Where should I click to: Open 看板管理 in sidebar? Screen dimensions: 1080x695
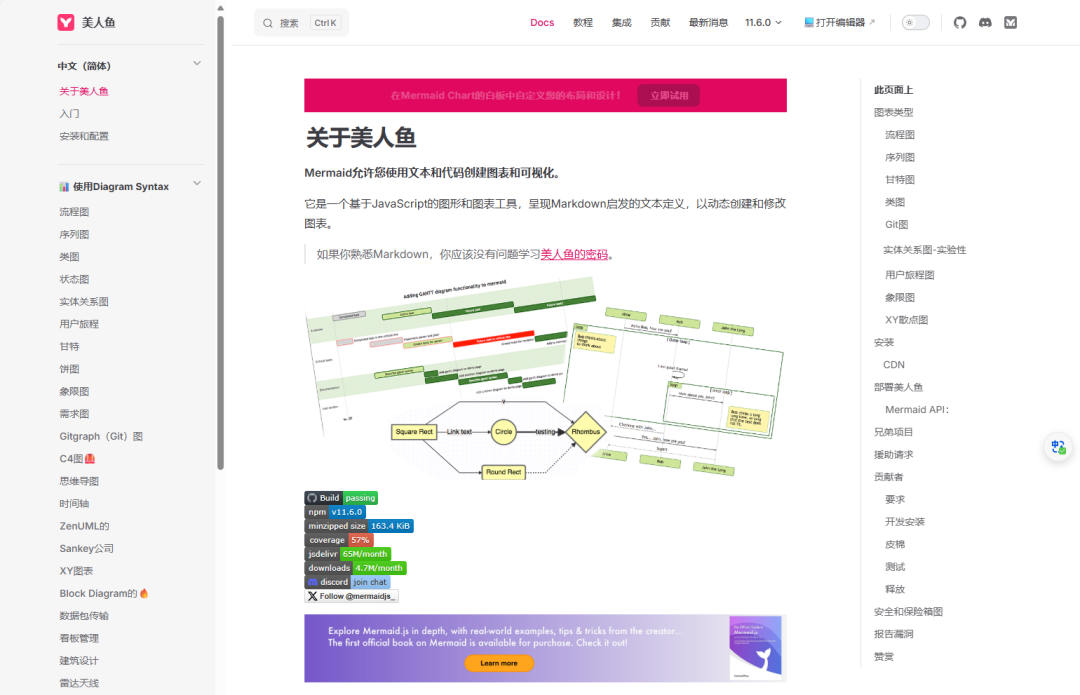tap(79, 638)
